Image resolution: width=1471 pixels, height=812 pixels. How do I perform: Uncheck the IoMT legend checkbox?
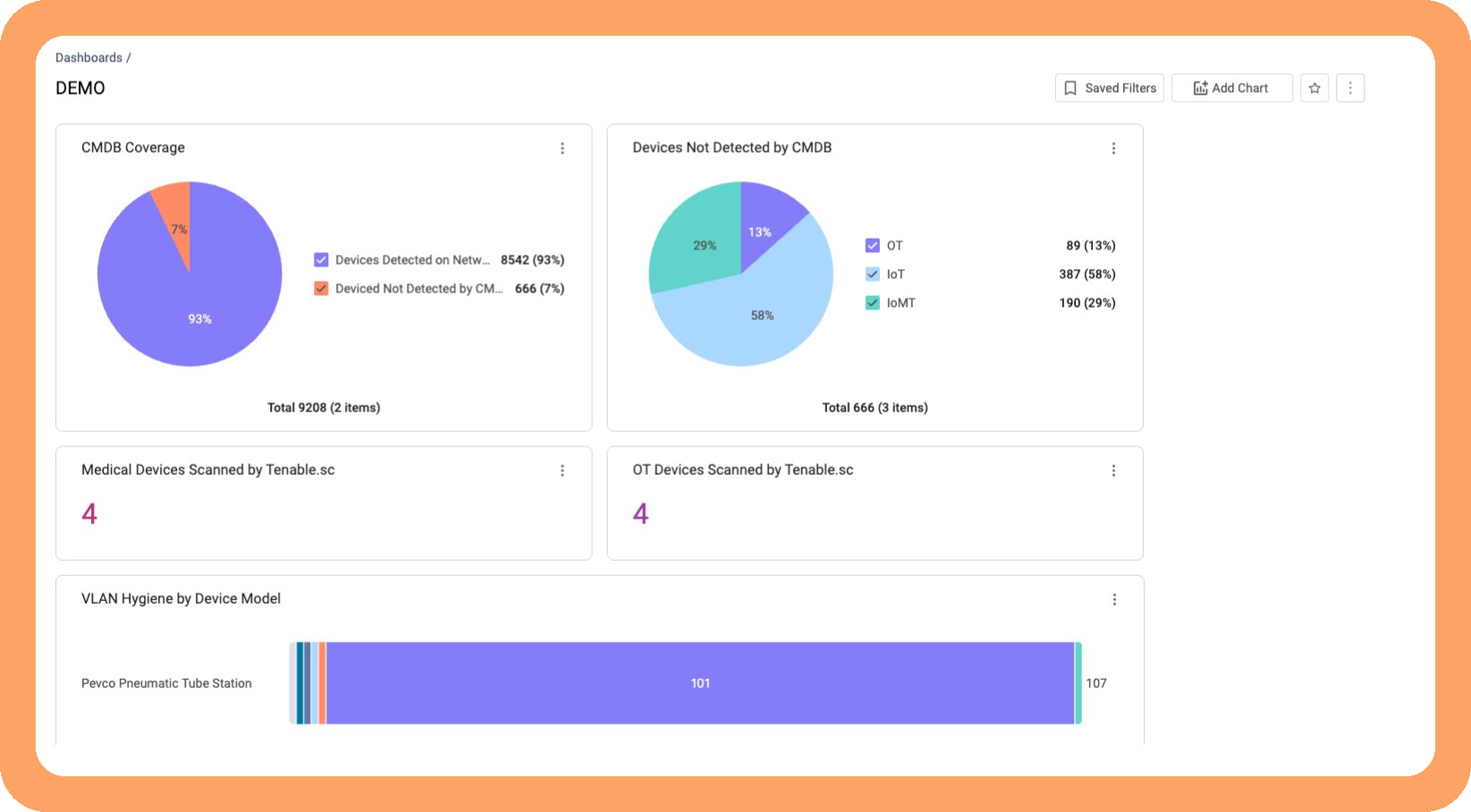click(x=873, y=303)
